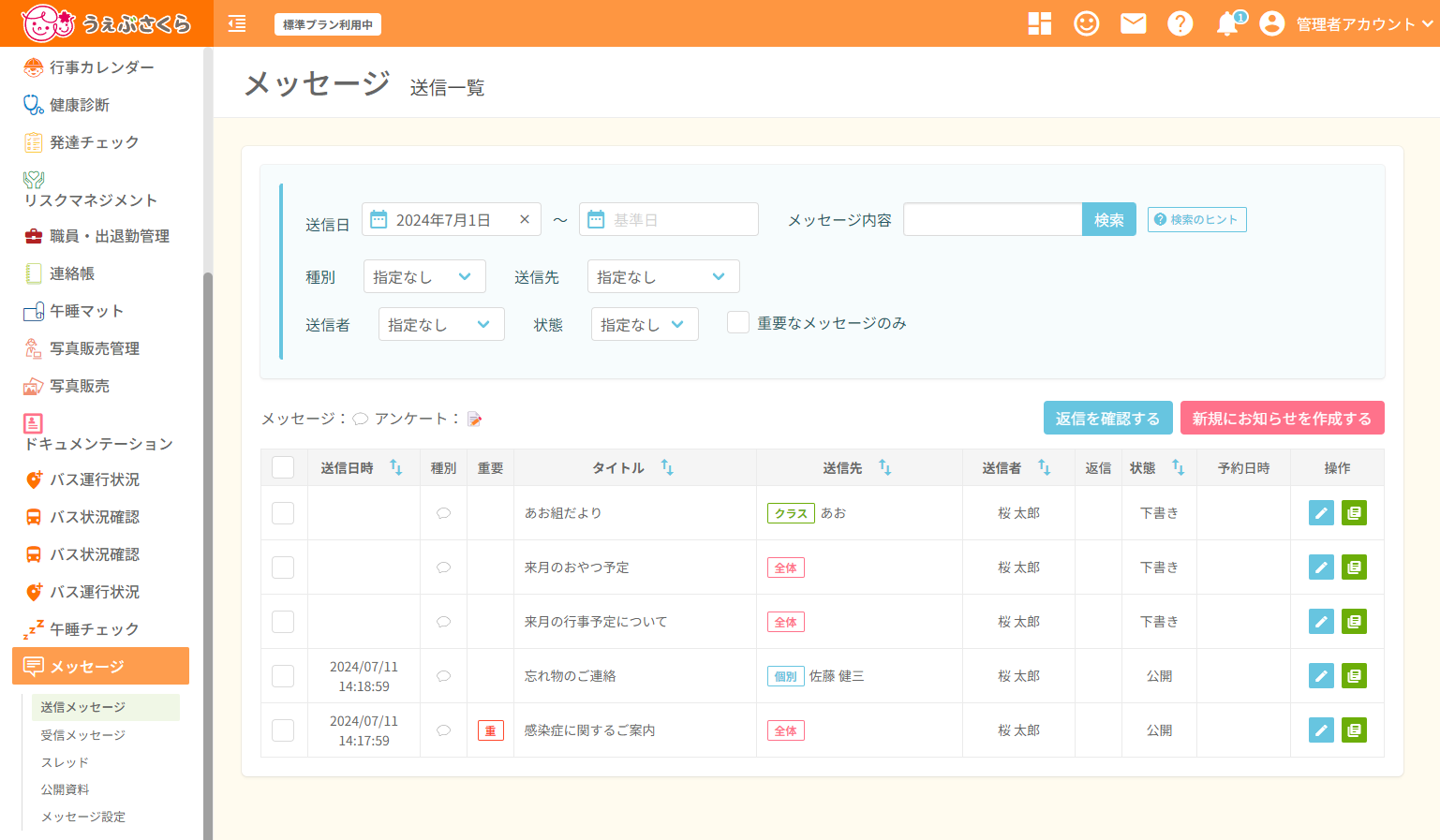Check the 来月のおやつ予定 row checkbox

pos(283,567)
